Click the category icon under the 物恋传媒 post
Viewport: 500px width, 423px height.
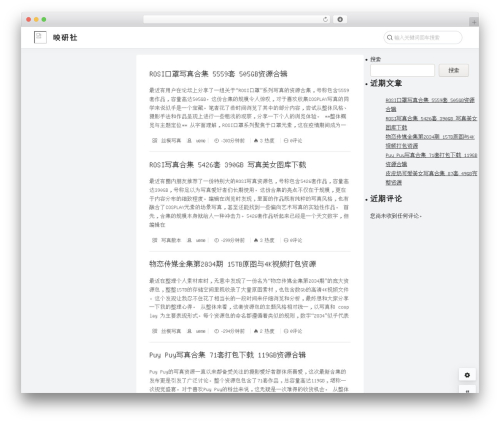[x=154, y=331]
